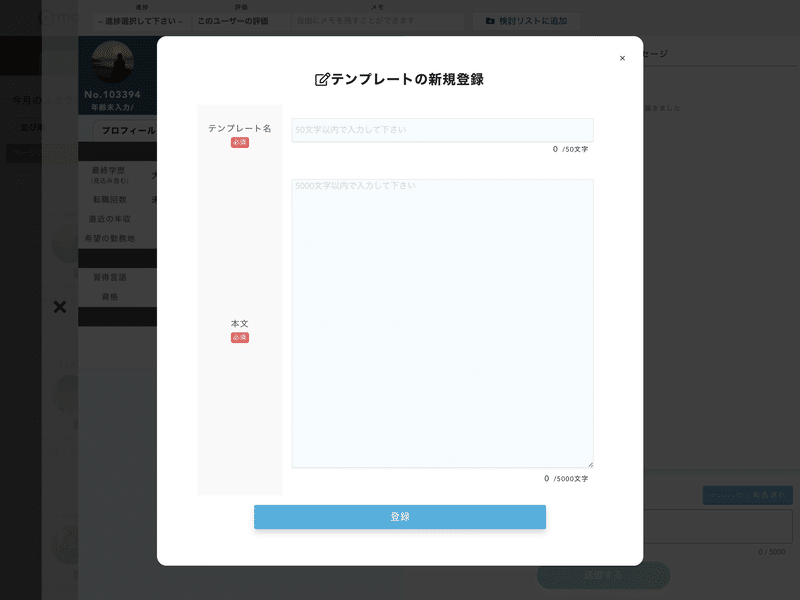Click the 希望の勤務地 row label
The width and height of the screenshot is (800, 600).
[109, 238]
